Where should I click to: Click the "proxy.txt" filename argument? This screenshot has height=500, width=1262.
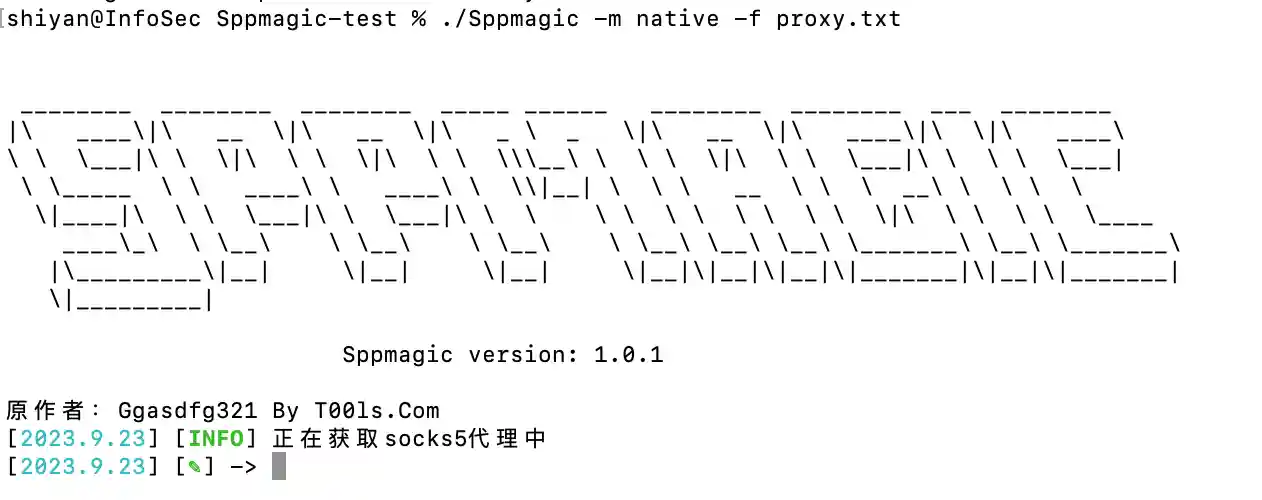pyautogui.click(x=838, y=19)
